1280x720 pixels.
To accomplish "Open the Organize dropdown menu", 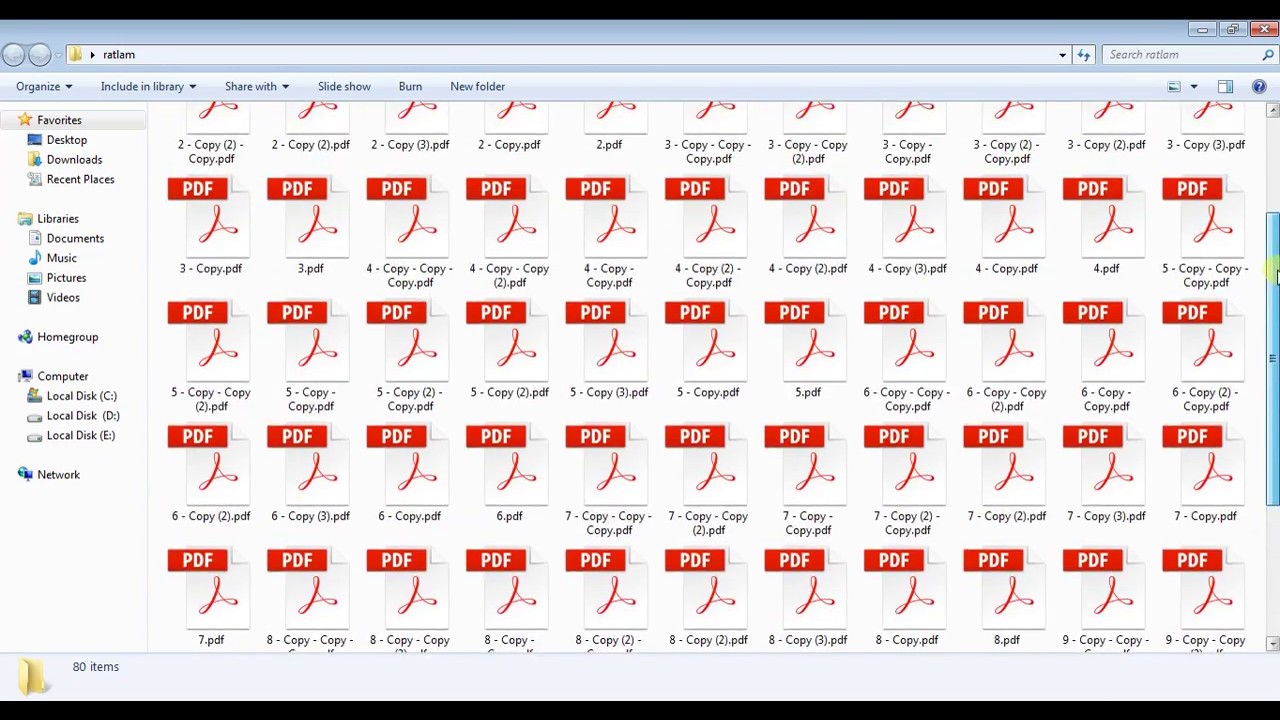I will 43,87.
